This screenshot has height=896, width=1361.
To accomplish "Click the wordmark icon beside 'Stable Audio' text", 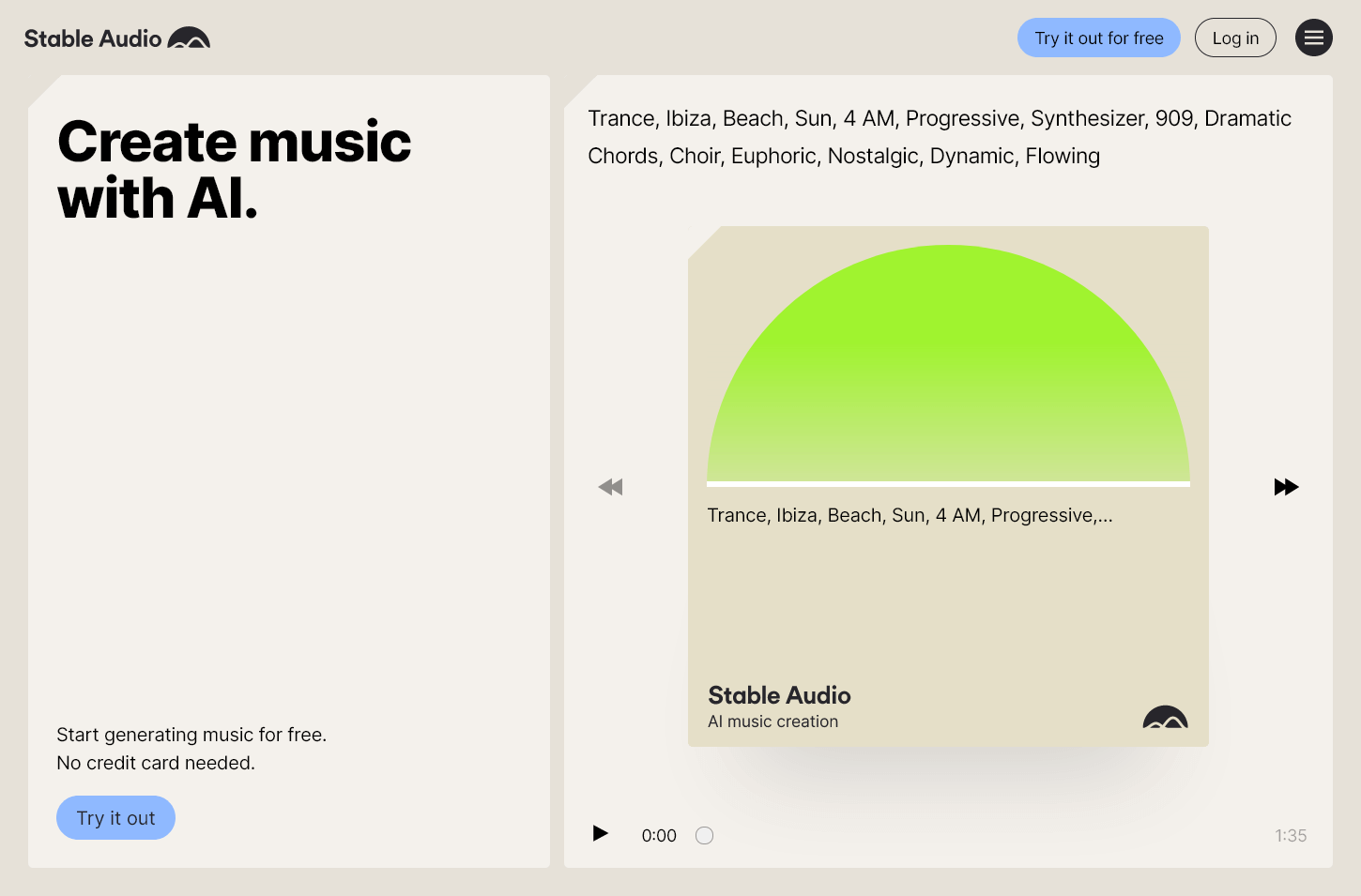I will click(189, 38).
